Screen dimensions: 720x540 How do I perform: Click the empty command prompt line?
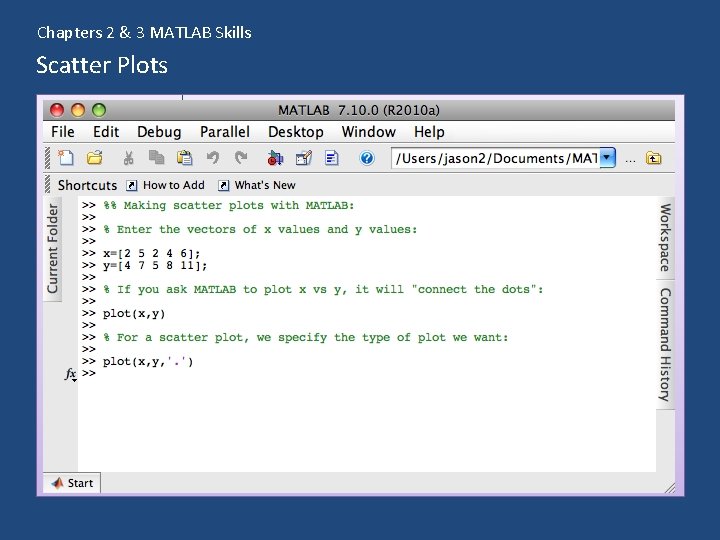point(89,373)
